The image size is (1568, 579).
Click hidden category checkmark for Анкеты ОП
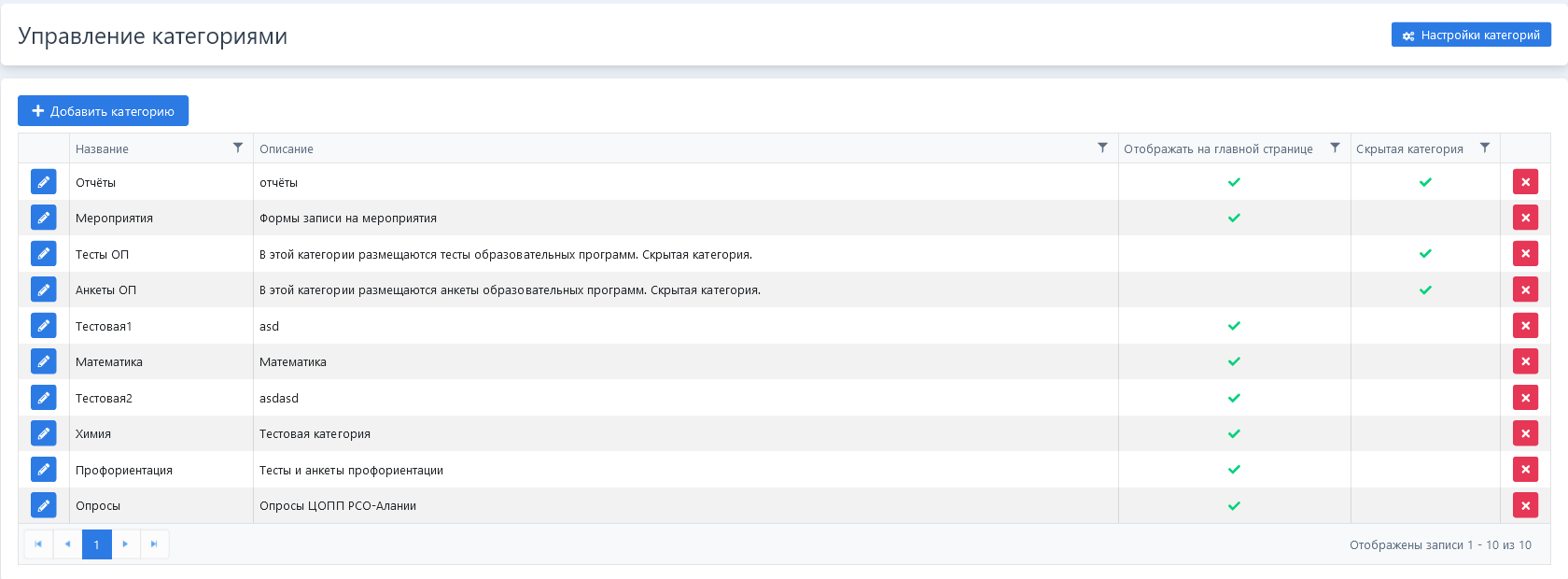[1425, 289]
